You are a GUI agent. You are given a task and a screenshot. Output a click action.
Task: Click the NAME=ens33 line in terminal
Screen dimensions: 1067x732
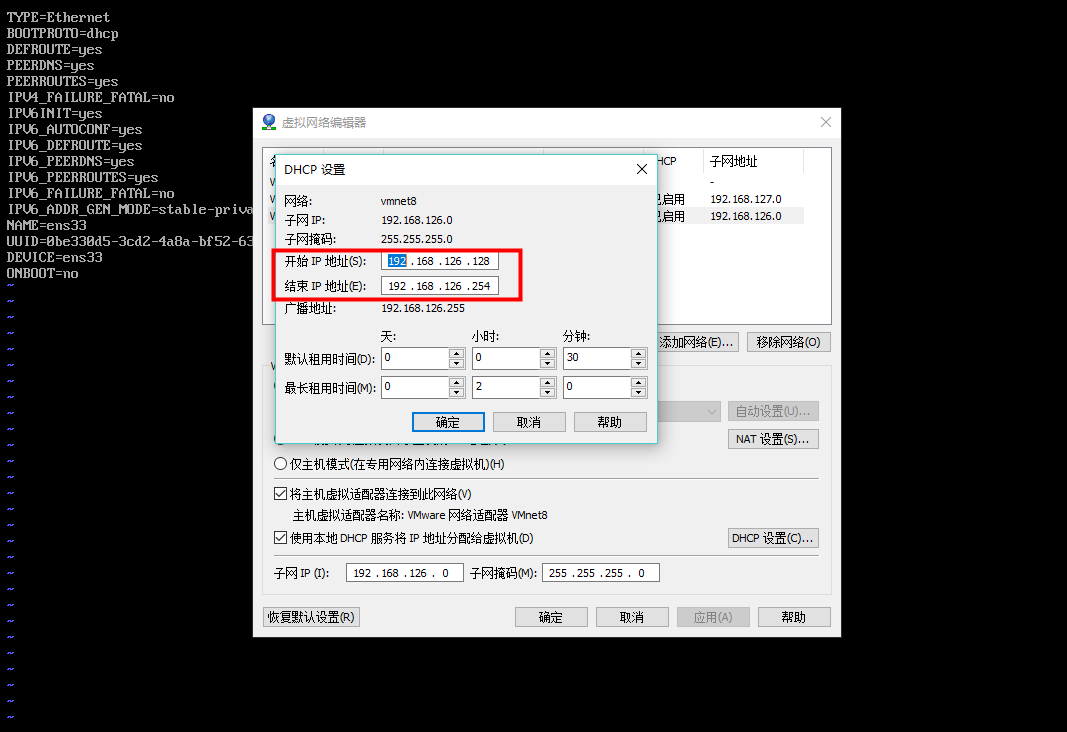(47, 225)
